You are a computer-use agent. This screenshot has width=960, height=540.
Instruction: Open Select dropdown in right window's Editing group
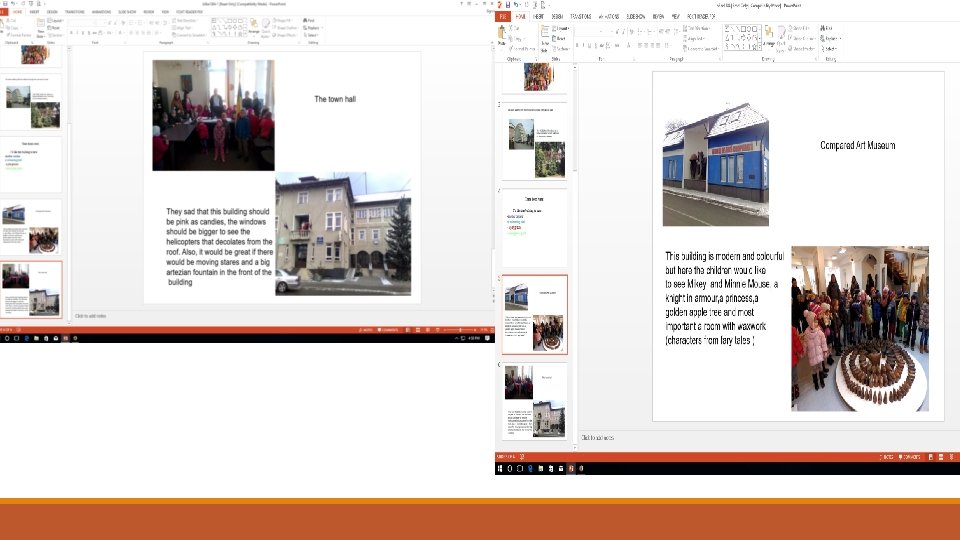tap(828, 48)
